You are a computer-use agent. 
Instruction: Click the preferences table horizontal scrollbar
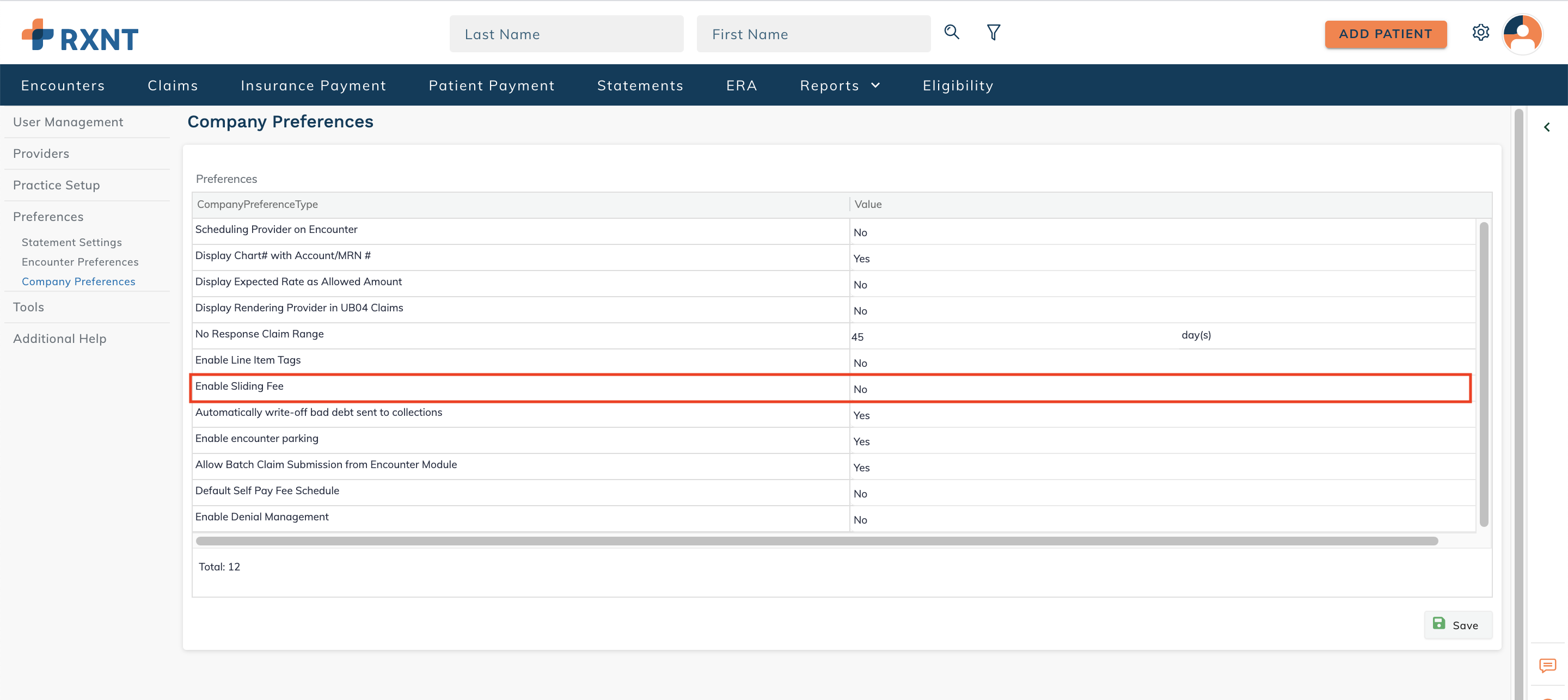817,541
